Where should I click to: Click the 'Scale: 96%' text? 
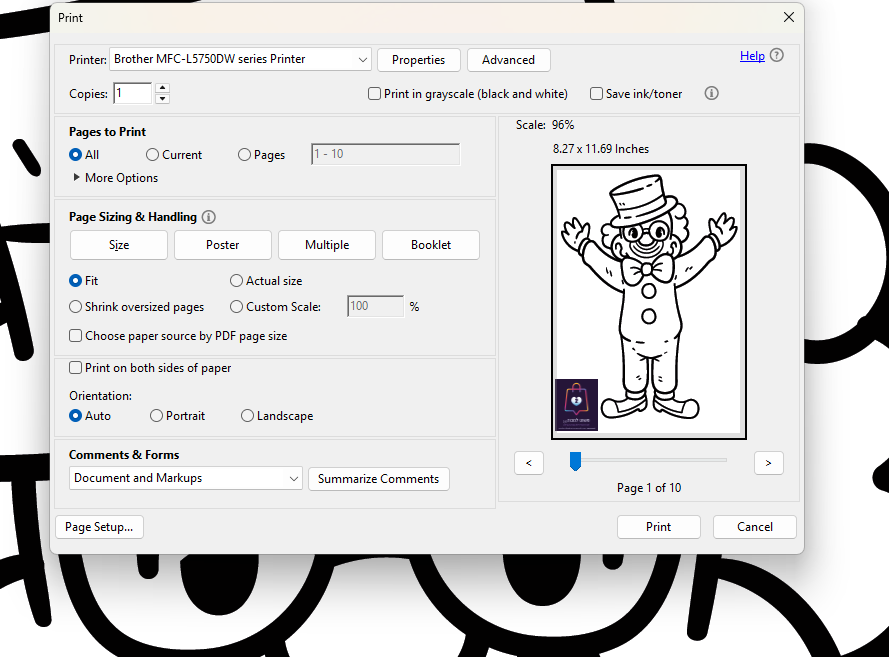pyautogui.click(x=545, y=125)
